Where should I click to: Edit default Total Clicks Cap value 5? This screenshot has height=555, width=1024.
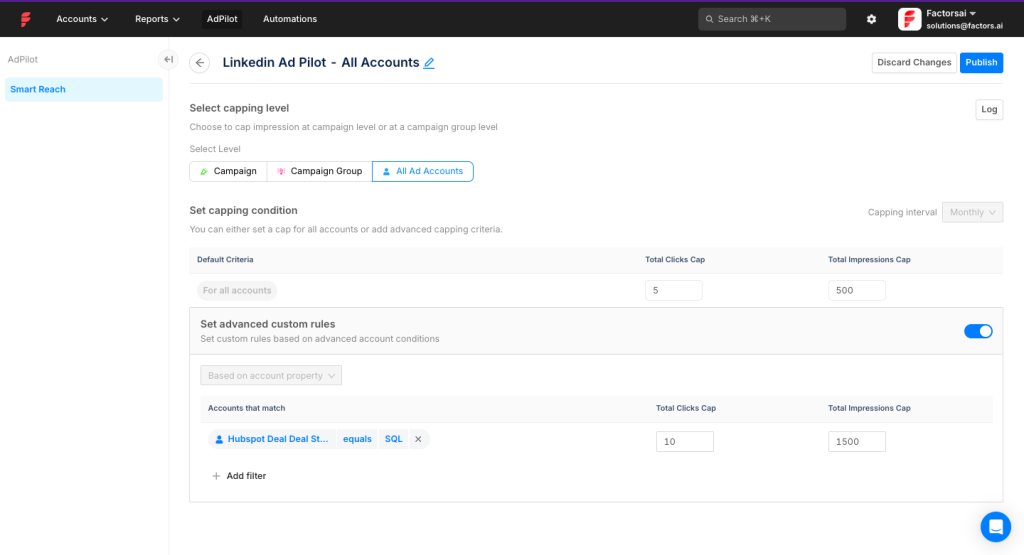tap(673, 291)
